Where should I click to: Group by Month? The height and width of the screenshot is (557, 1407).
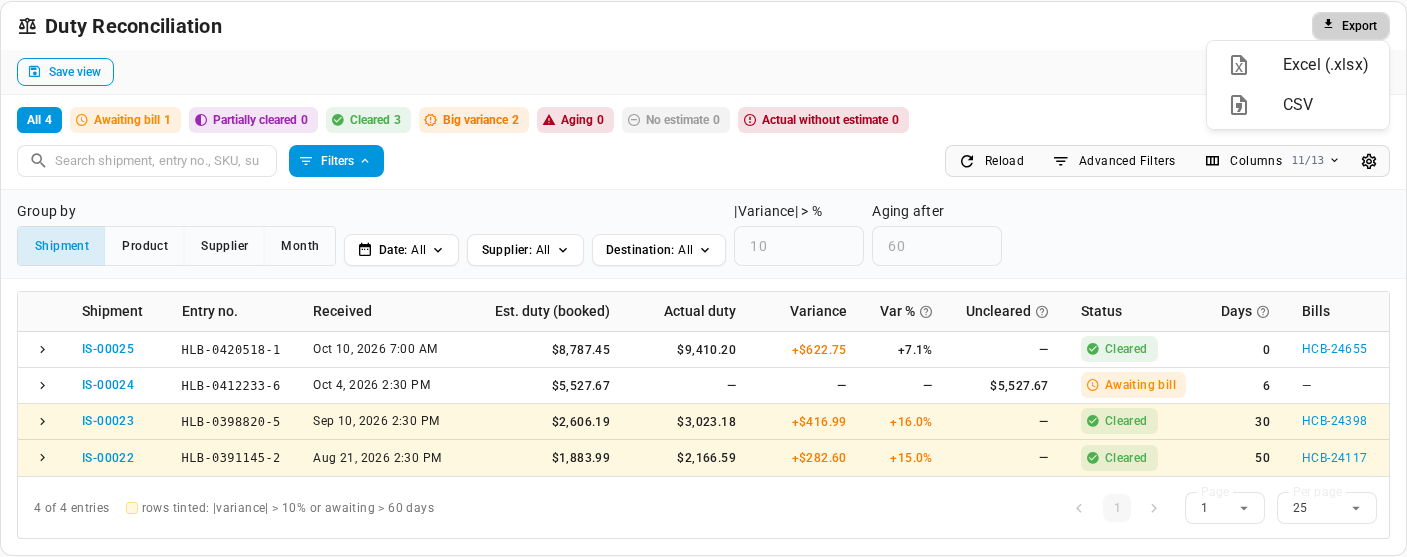[300, 246]
